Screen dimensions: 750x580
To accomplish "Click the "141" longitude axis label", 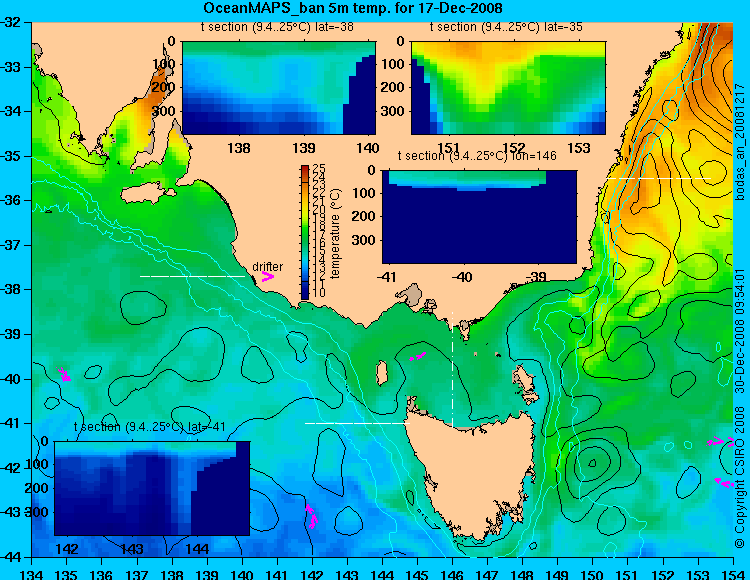I will tap(277, 574).
